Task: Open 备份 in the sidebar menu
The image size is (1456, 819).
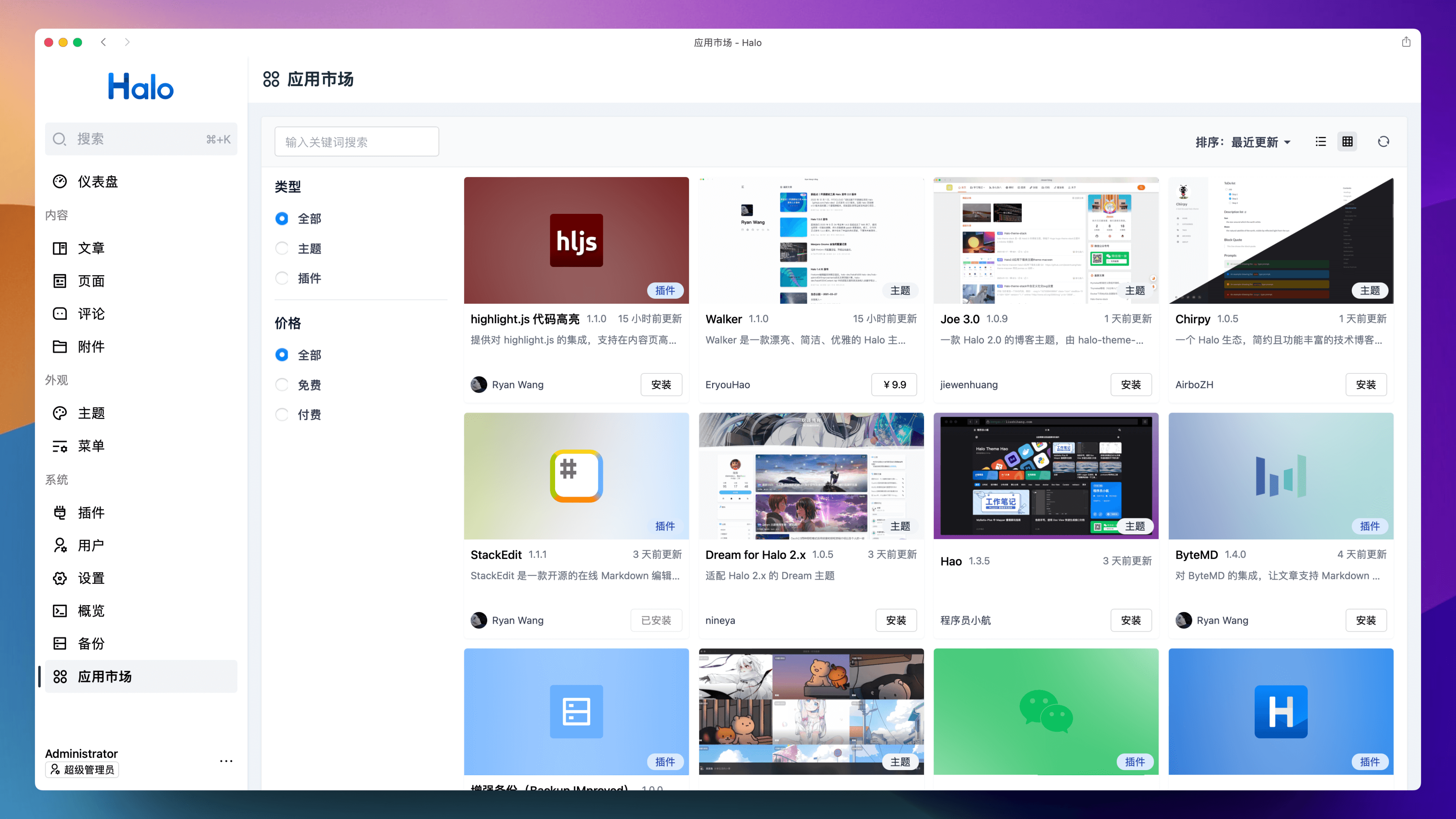Action: [91, 644]
